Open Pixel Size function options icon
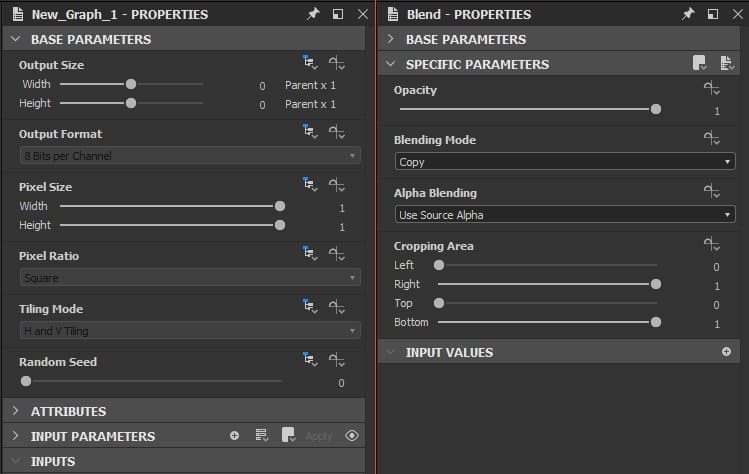Viewport: 749px width, 474px height. [x=337, y=184]
